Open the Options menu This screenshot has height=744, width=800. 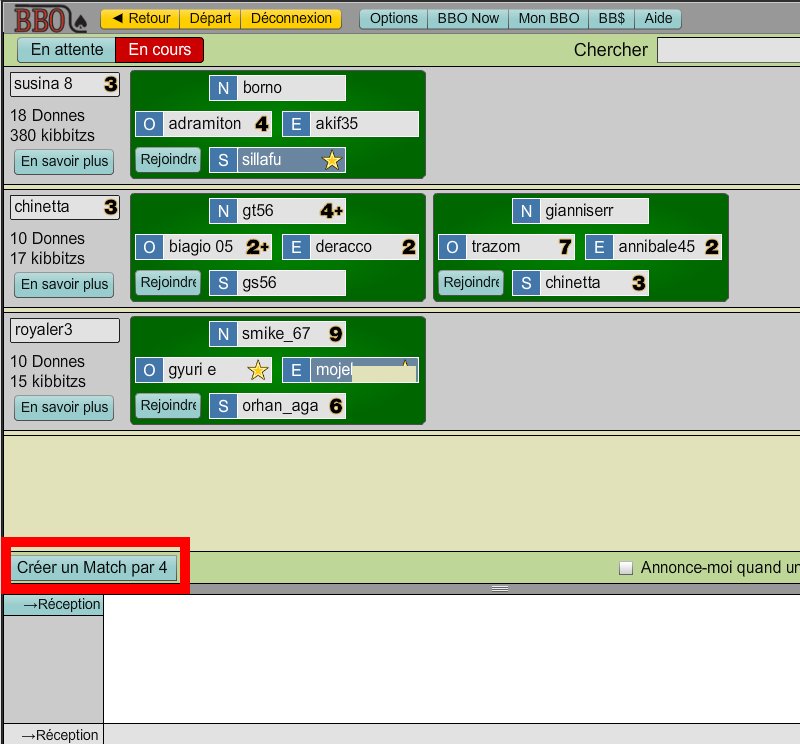(x=394, y=18)
